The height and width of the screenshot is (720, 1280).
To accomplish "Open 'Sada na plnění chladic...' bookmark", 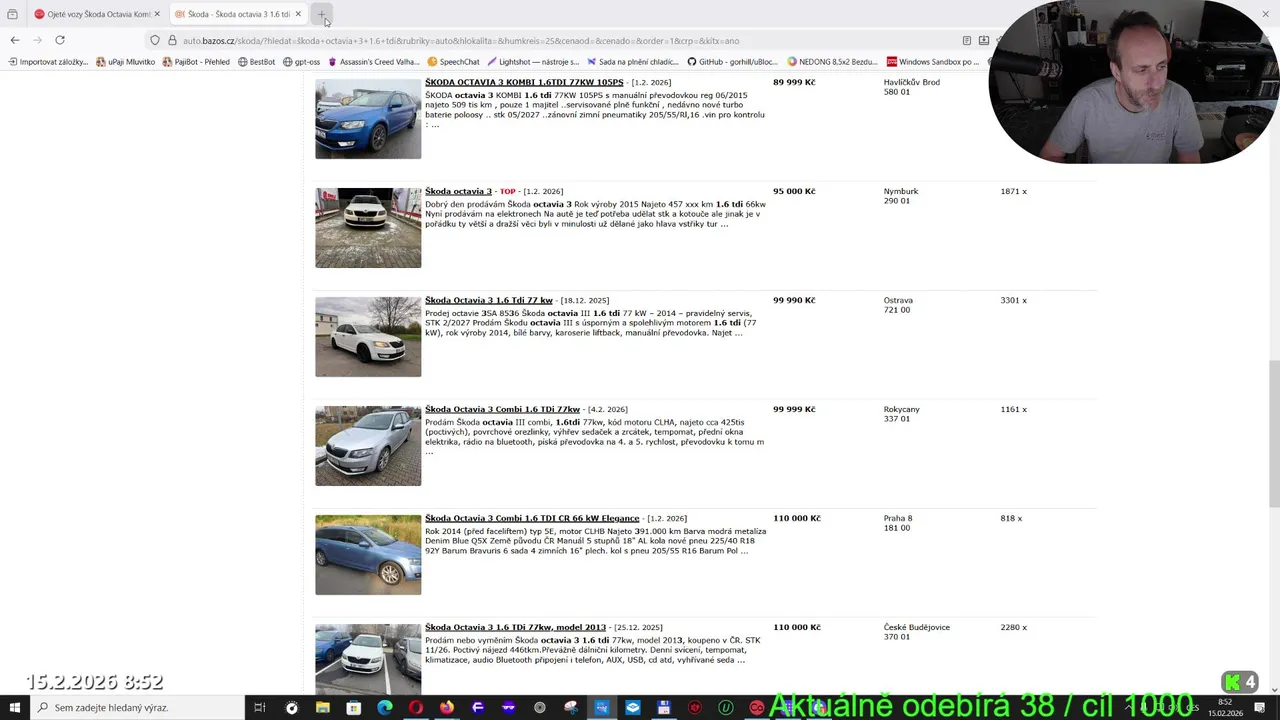I will coord(633,62).
